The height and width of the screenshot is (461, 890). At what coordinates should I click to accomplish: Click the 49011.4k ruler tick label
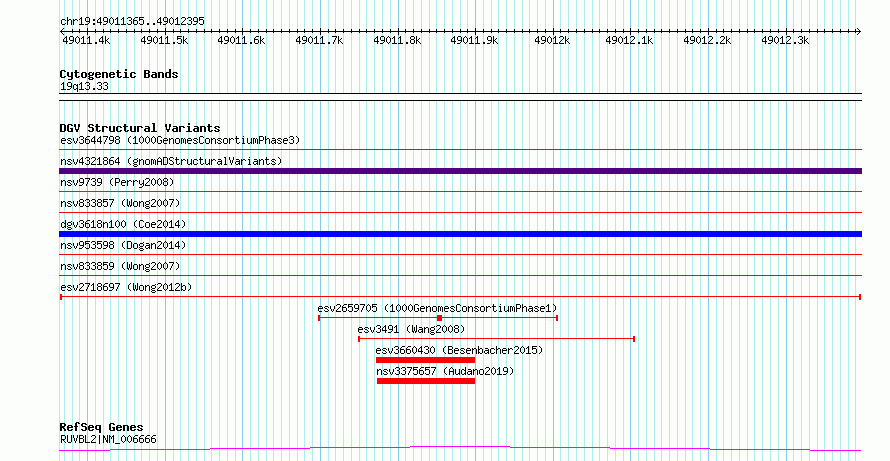point(86,40)
